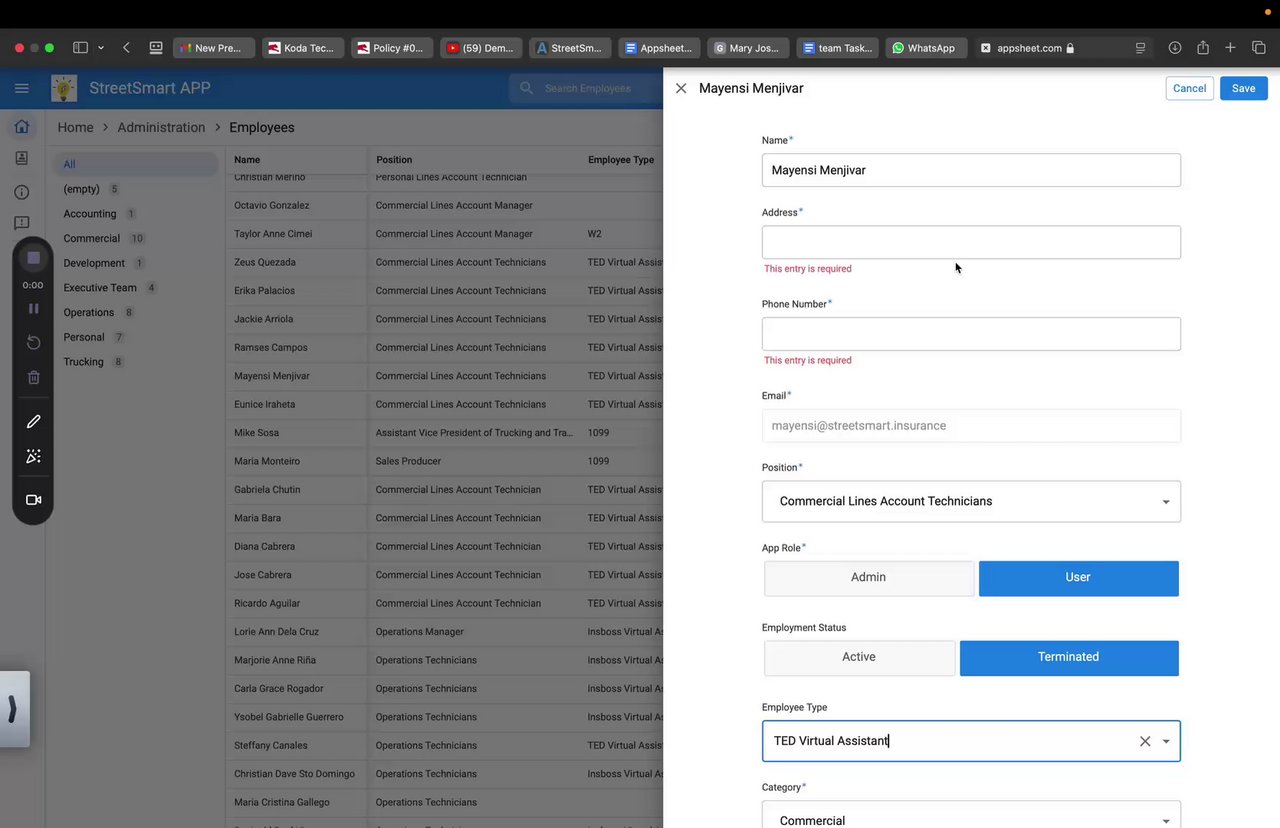The height and width of the screenshot is (828, 1280).
Task: Set Employment Status to Terminated
Action: (x=1069, y=658)
